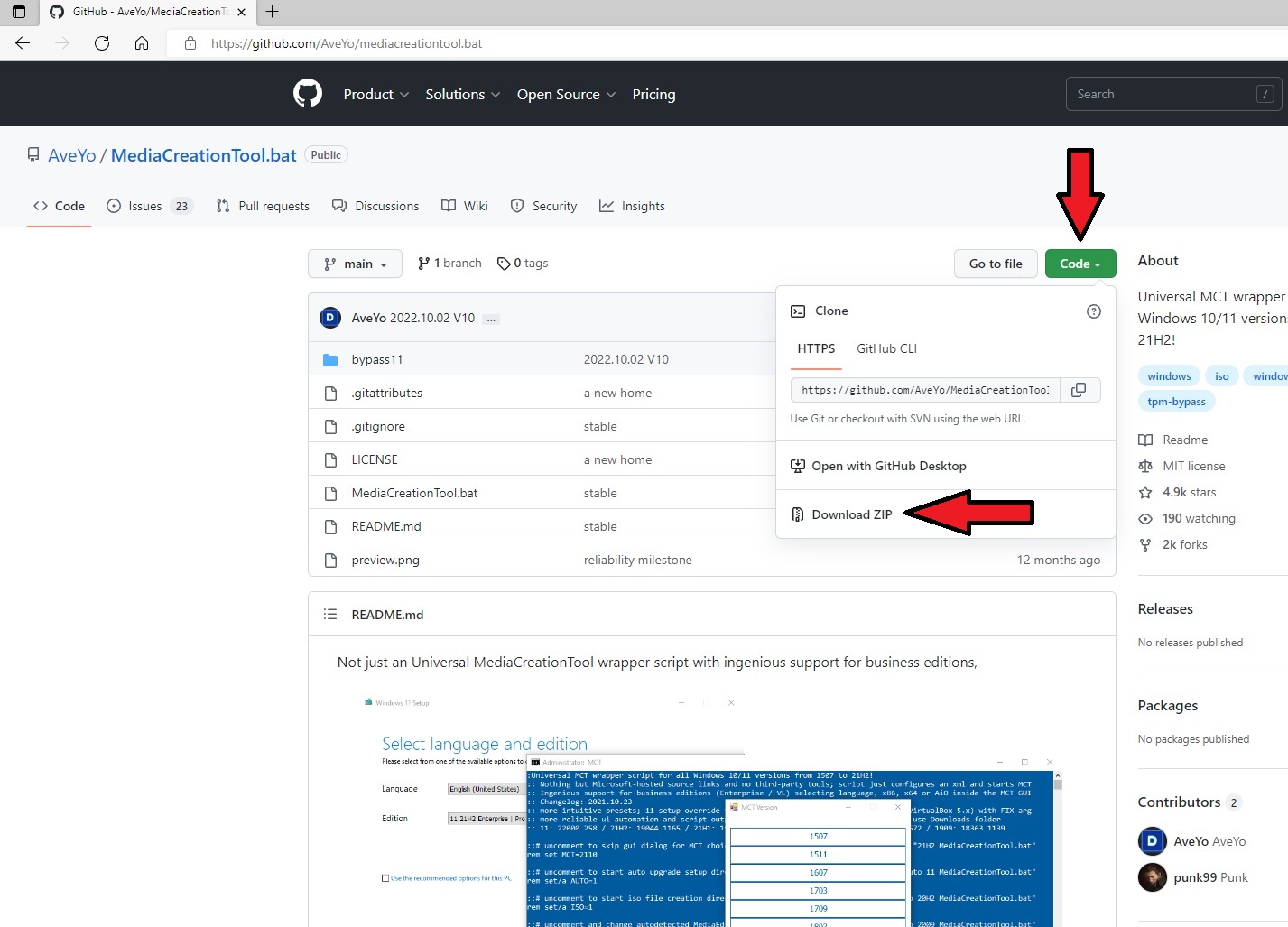Open the bypass11 folder icon
The width and height of the screenshot is (1288, 927).
(x=330, y=359)
